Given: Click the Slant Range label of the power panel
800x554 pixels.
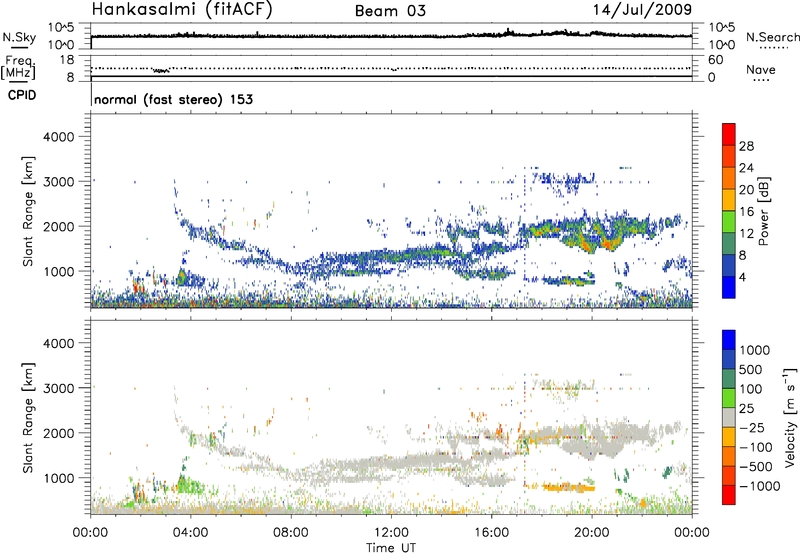Looking at the screenshot, I should [x=28, y=211].
